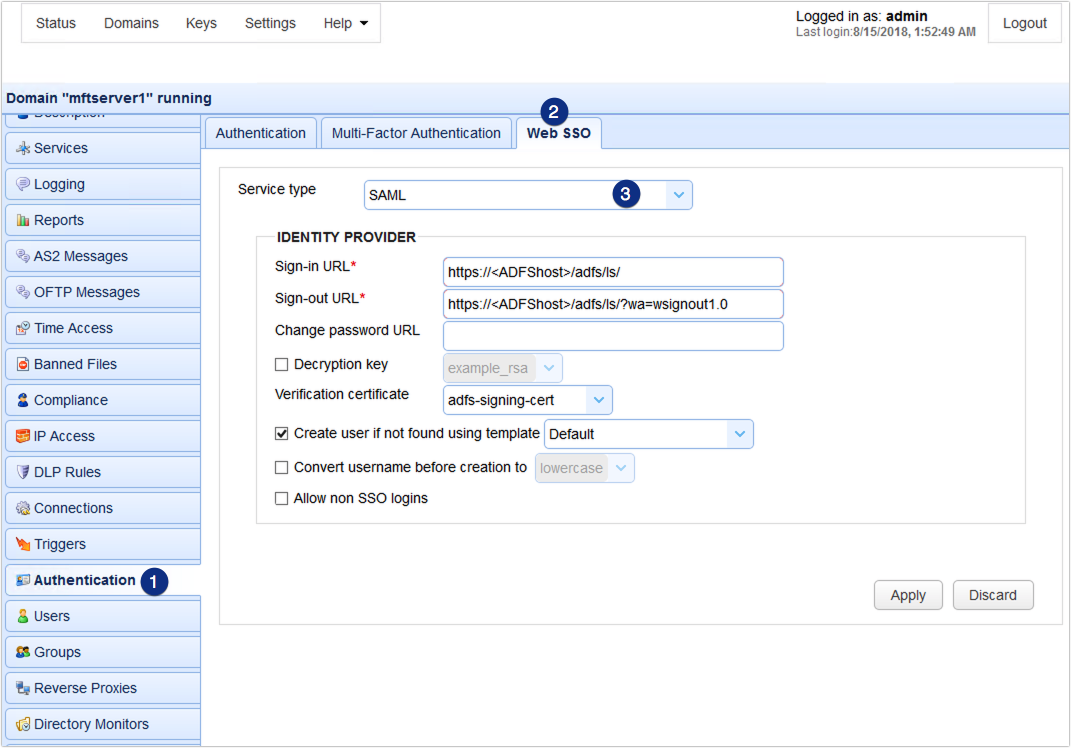
Task: Uncheck create user if not found option
Action: coord(281,433)
